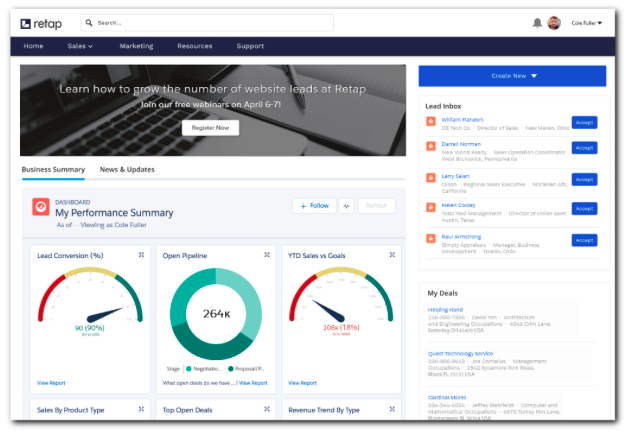Click the retap logo
The image size is (624, 432).
(x=41, y=24)
